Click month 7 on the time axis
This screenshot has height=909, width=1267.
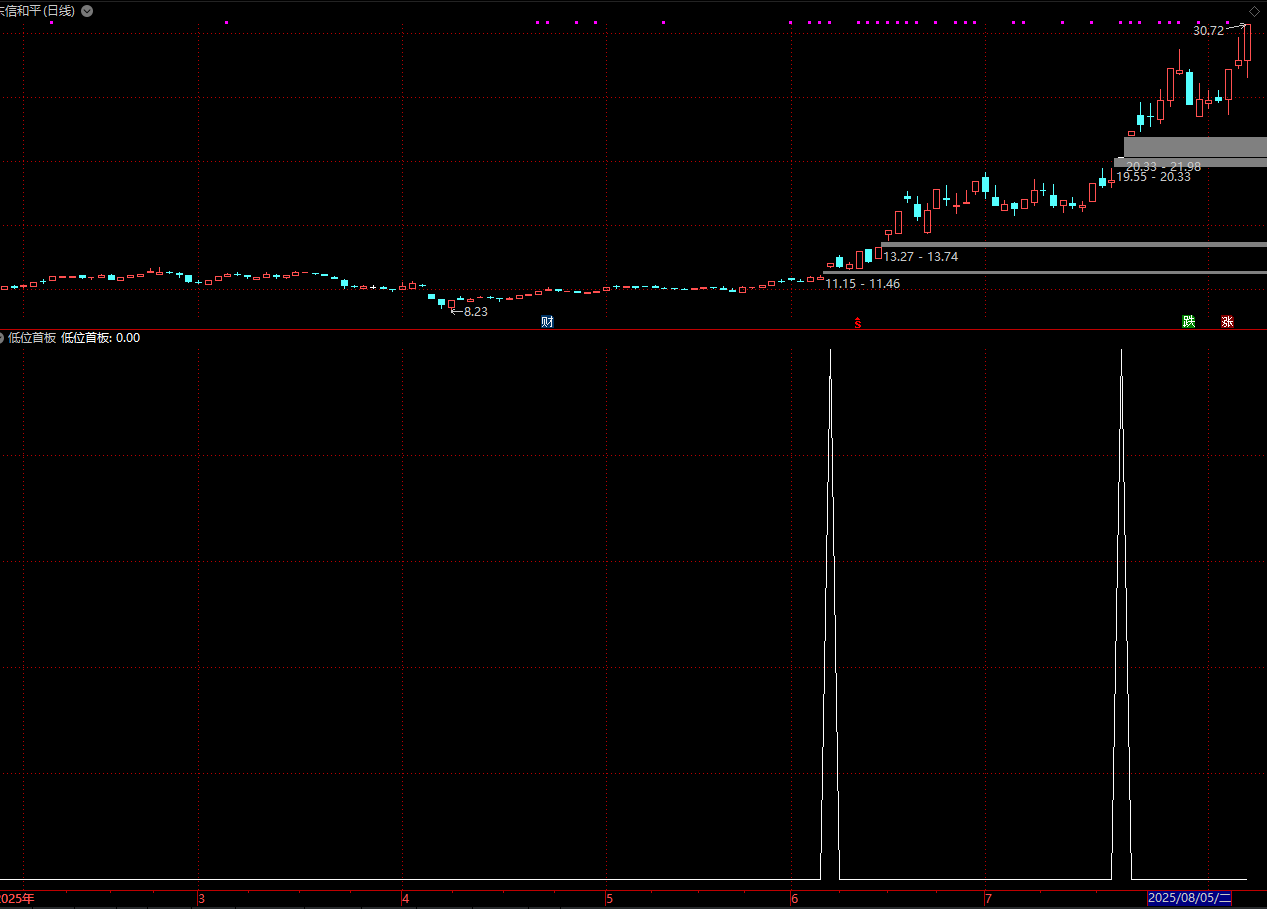pyautogui.click(x=987, y=899)
